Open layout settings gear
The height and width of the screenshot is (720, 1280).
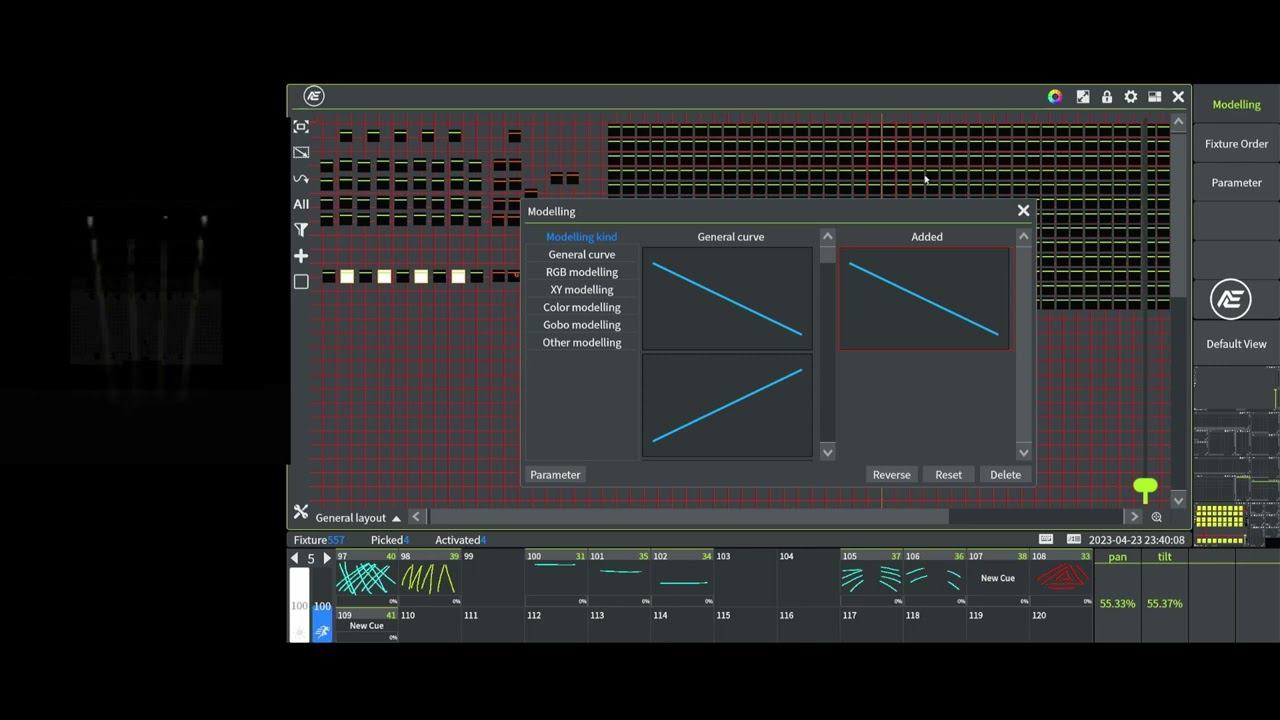(x=1131, y=97)
